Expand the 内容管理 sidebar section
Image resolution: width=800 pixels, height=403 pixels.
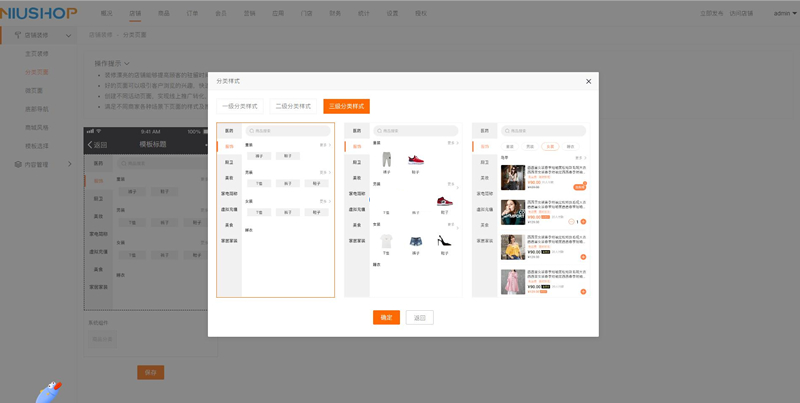coord(69,164)
